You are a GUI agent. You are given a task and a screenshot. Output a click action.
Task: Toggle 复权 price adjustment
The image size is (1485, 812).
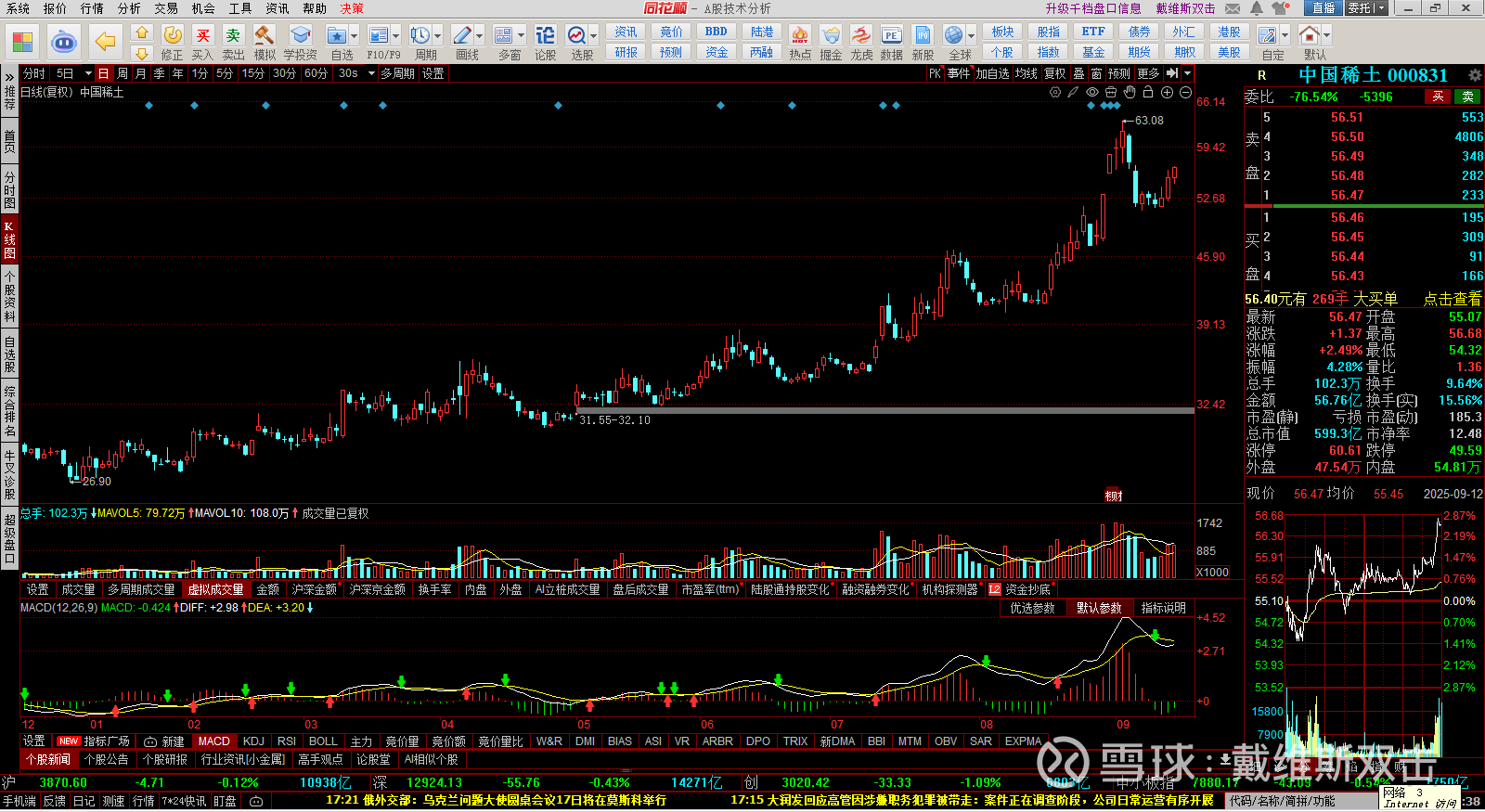tap(1055, 73)
